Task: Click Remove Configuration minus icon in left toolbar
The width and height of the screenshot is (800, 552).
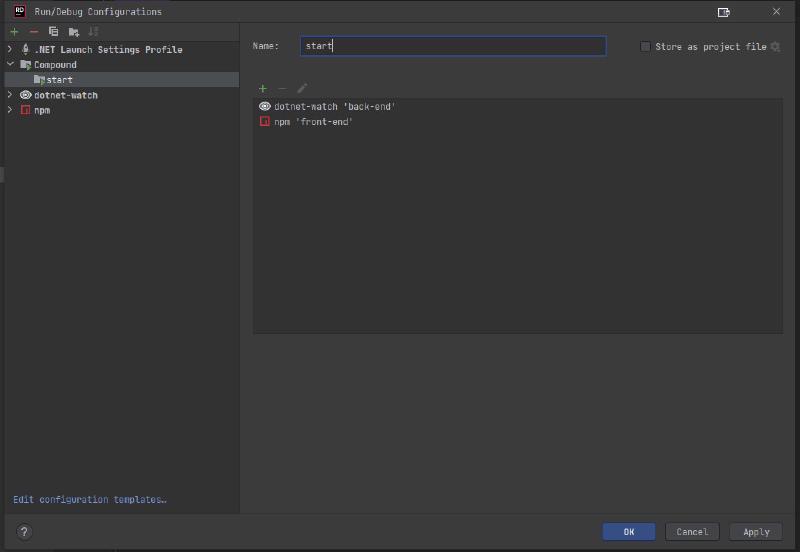Action: (33, 32)
